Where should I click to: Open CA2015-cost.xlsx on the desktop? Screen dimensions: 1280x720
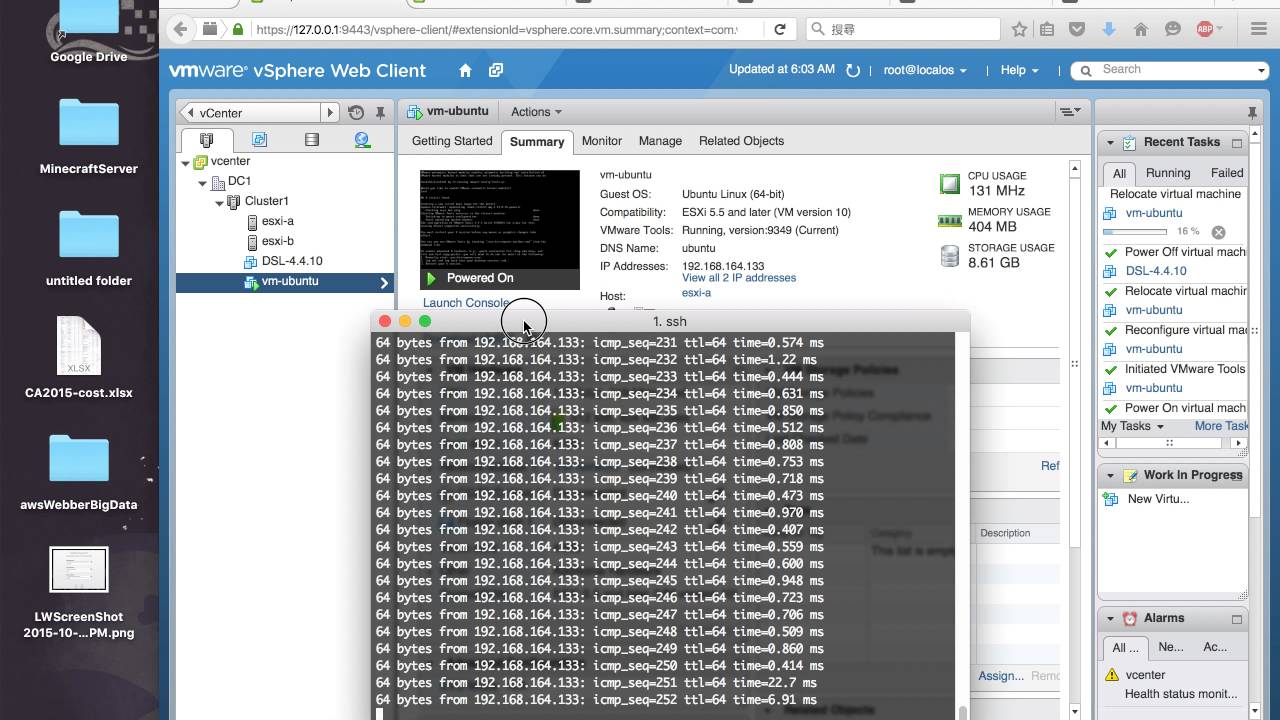point(79,358)
